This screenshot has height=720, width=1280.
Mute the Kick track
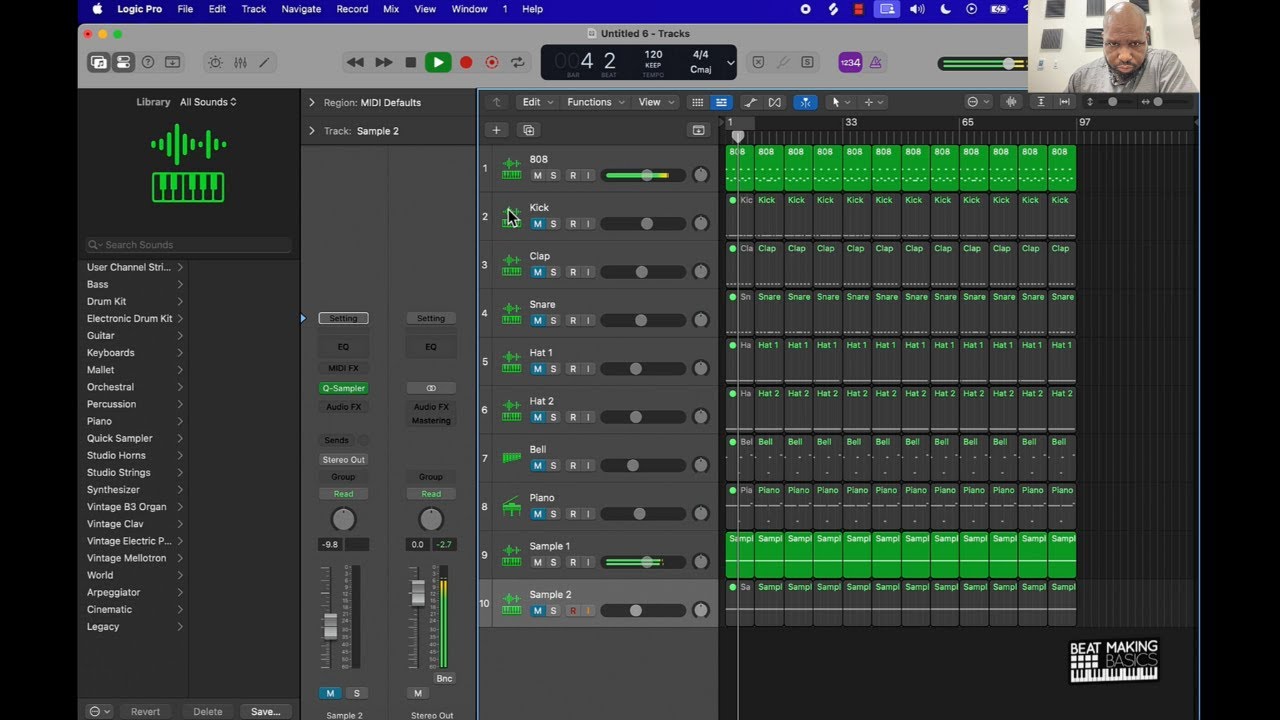click(x=537, y=224)
